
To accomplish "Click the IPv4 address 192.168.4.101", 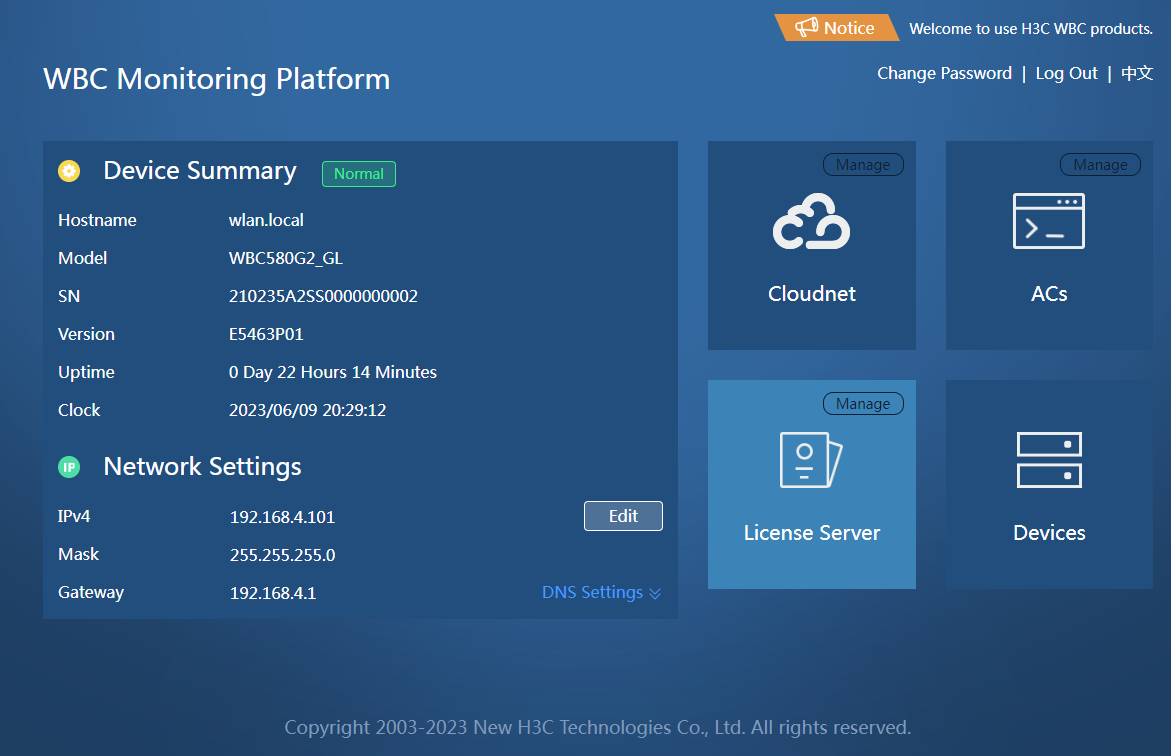I will click(x=282, y=517).
